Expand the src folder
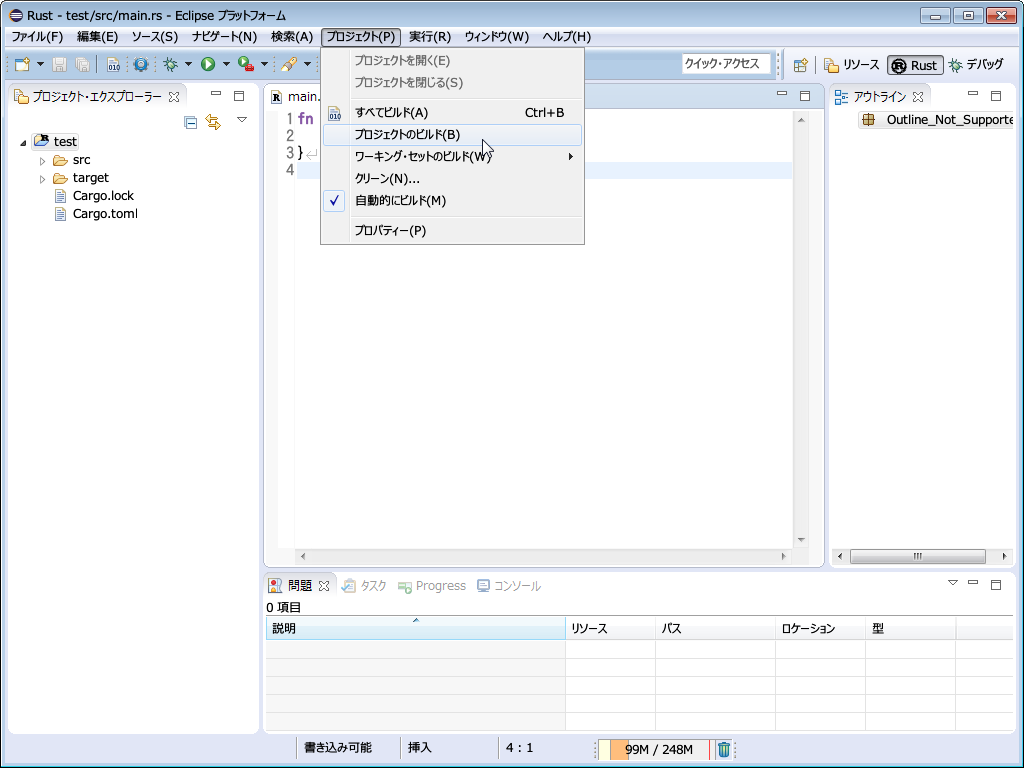The width and height of the screenshot is (1024, 768). (x=42, y=161)
